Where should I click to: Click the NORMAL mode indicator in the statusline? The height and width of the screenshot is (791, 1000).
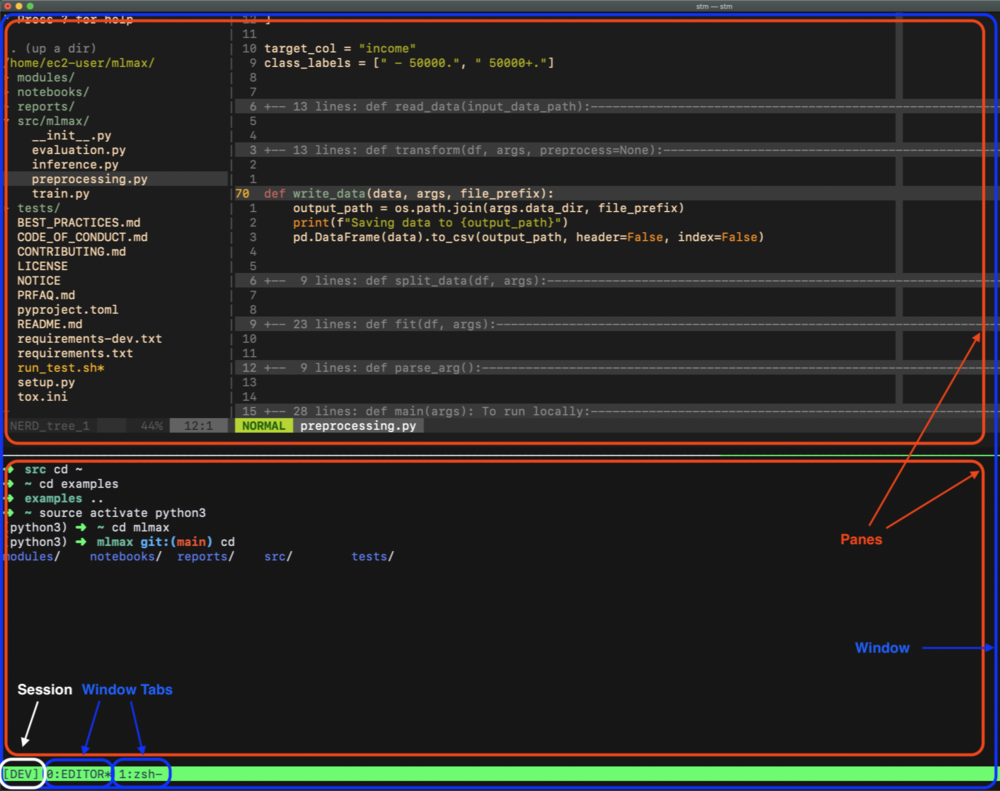point(262,425)
